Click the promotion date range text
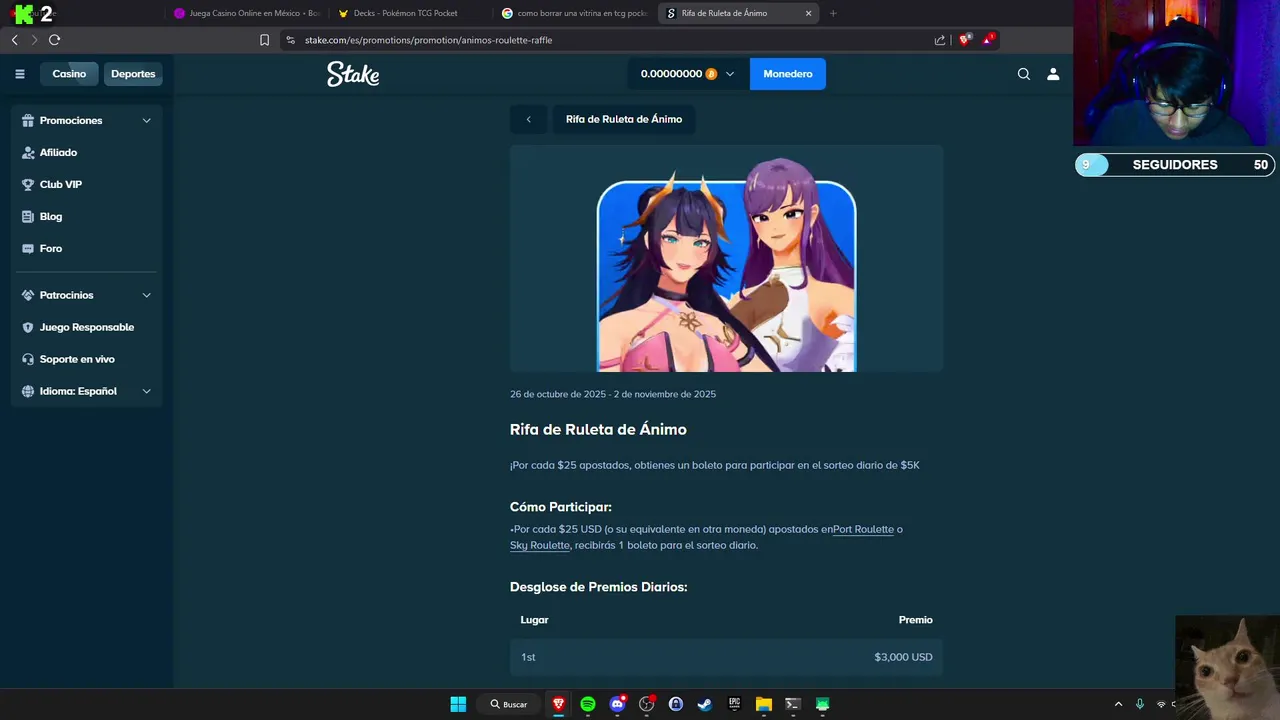Image resolution: width=1280 pixels, height=720 pixels. pyautogui.click(x=613, y=394)
